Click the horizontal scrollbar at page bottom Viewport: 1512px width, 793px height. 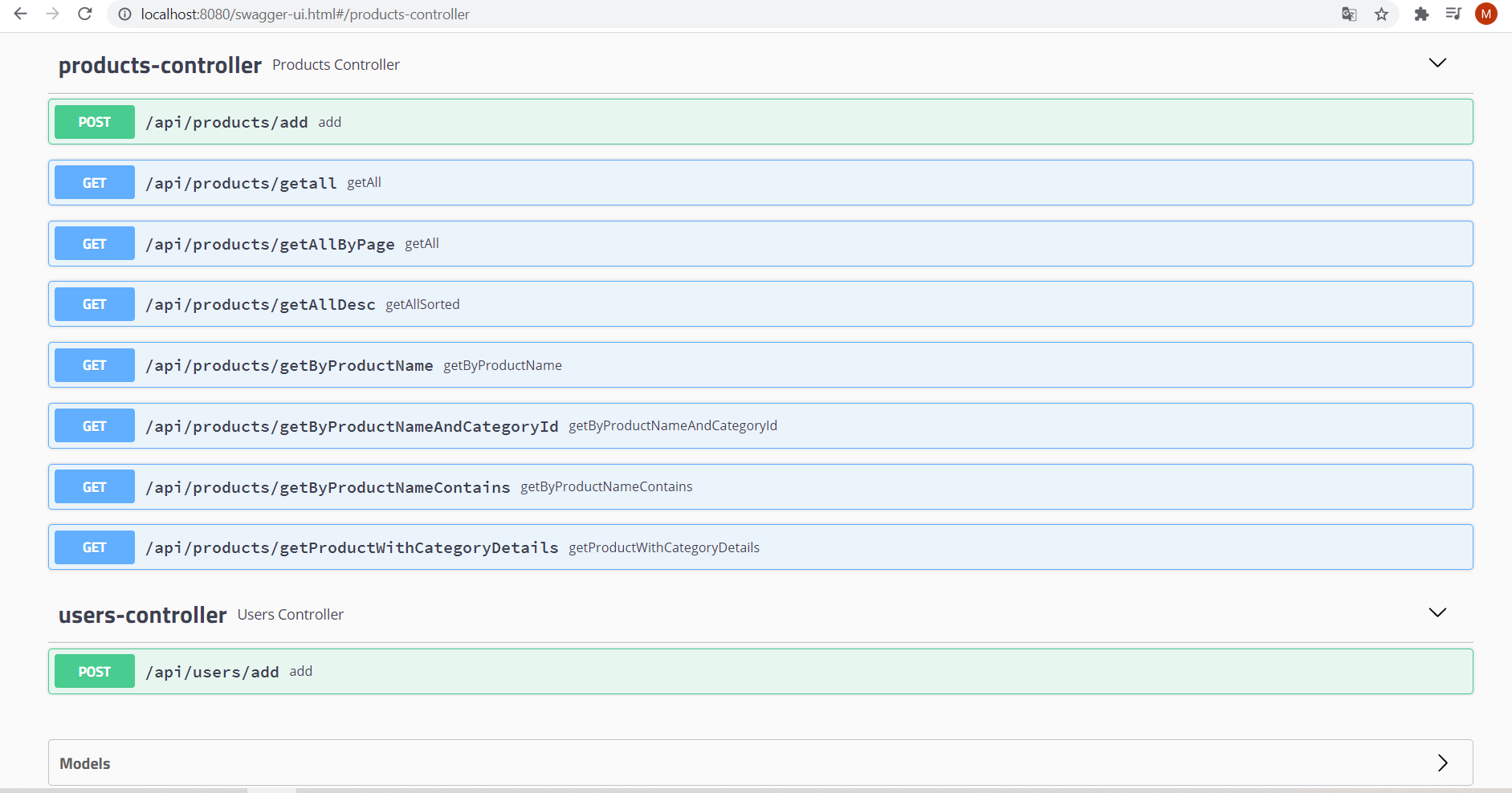coord(271,790)
